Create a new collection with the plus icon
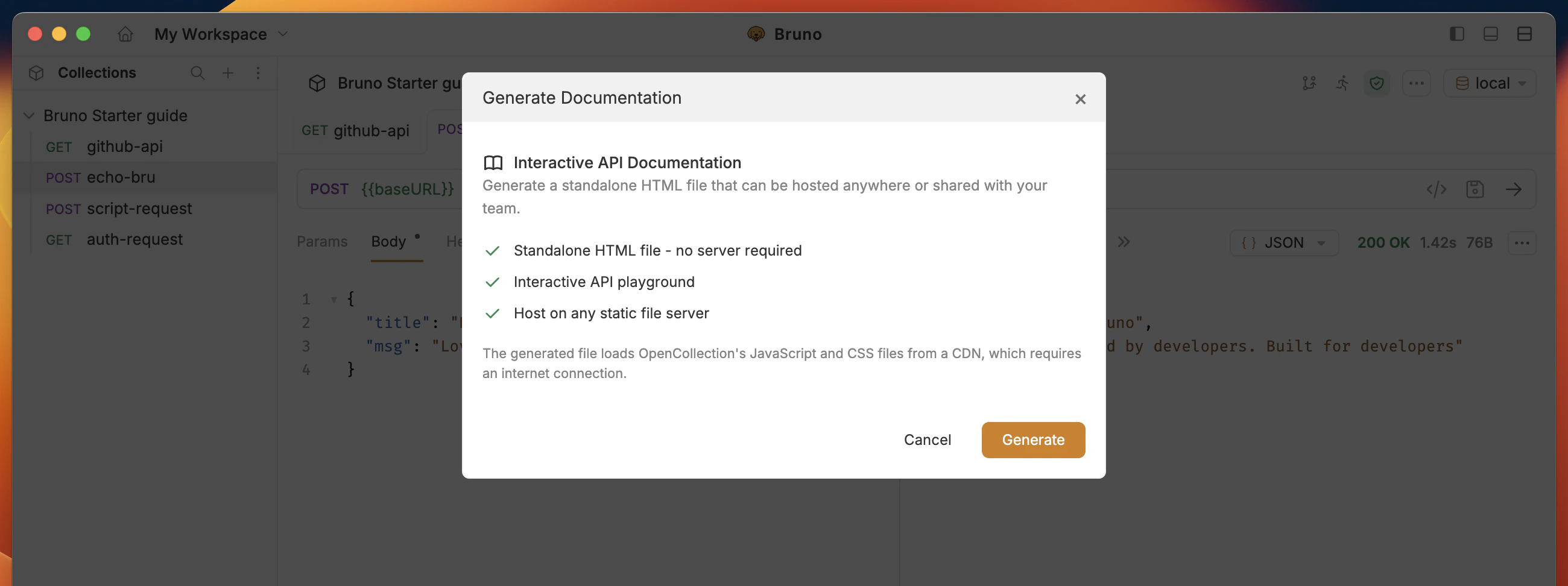 [227, 72]
